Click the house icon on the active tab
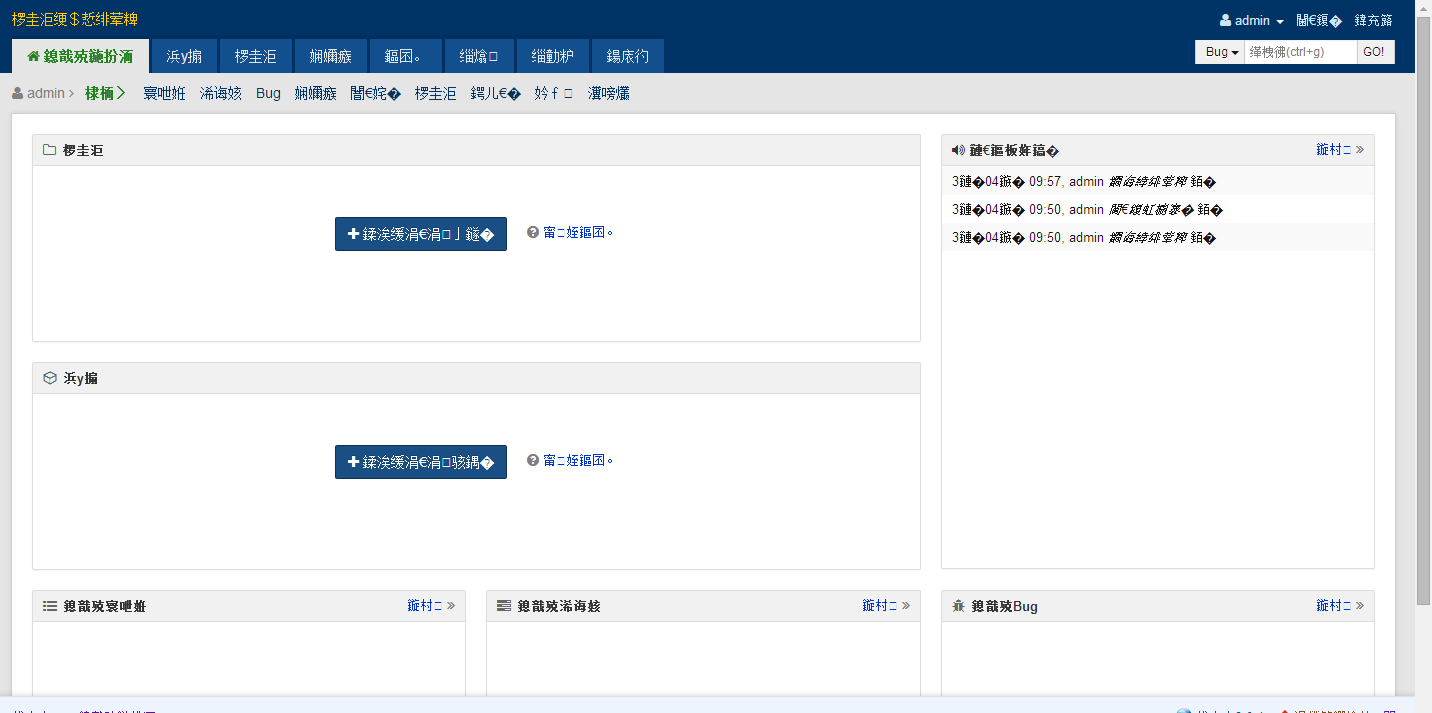The image size is (1432, 713). click(x=33, y=57)
